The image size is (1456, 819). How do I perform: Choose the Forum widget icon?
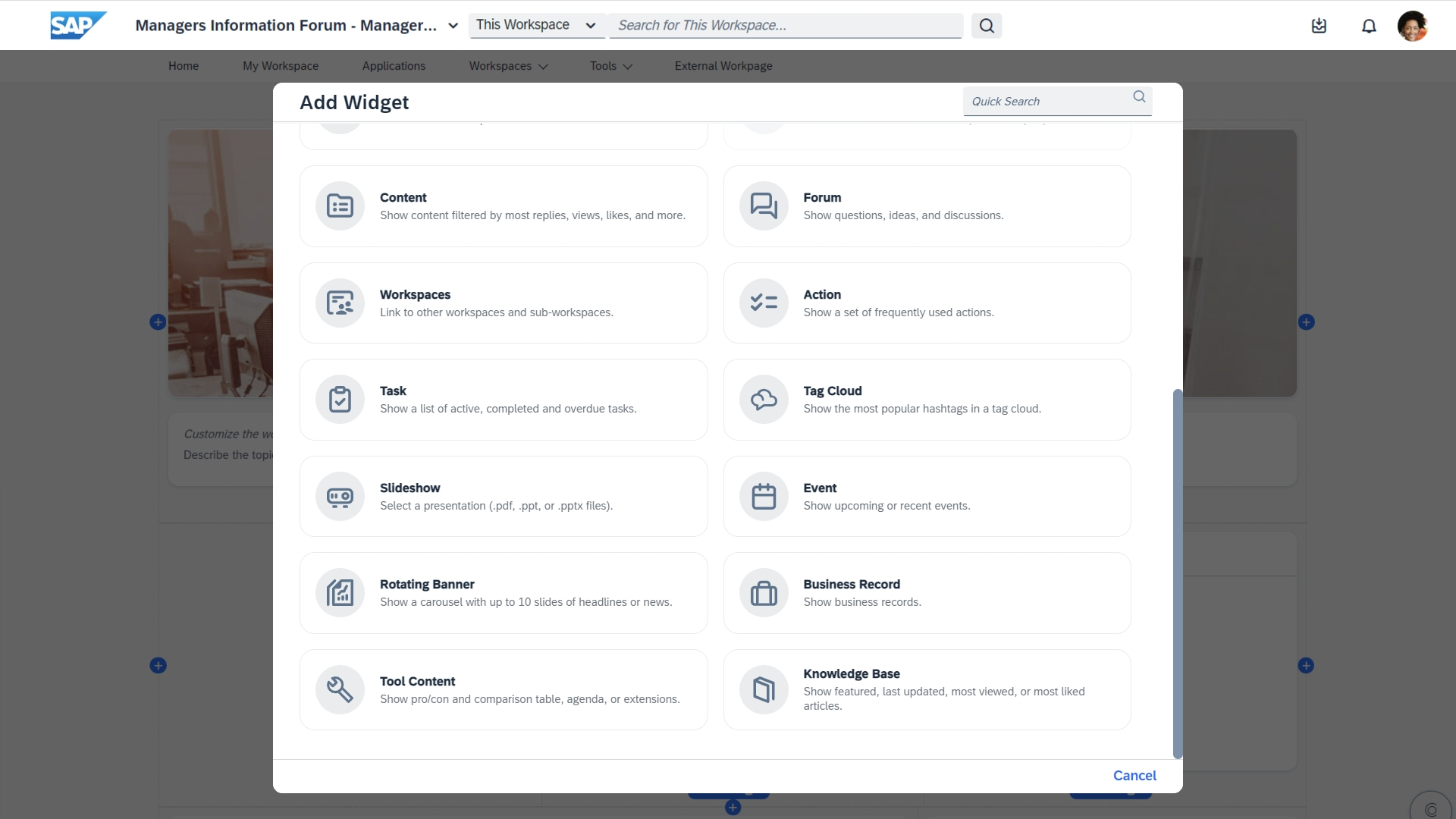tap(764, 206)
